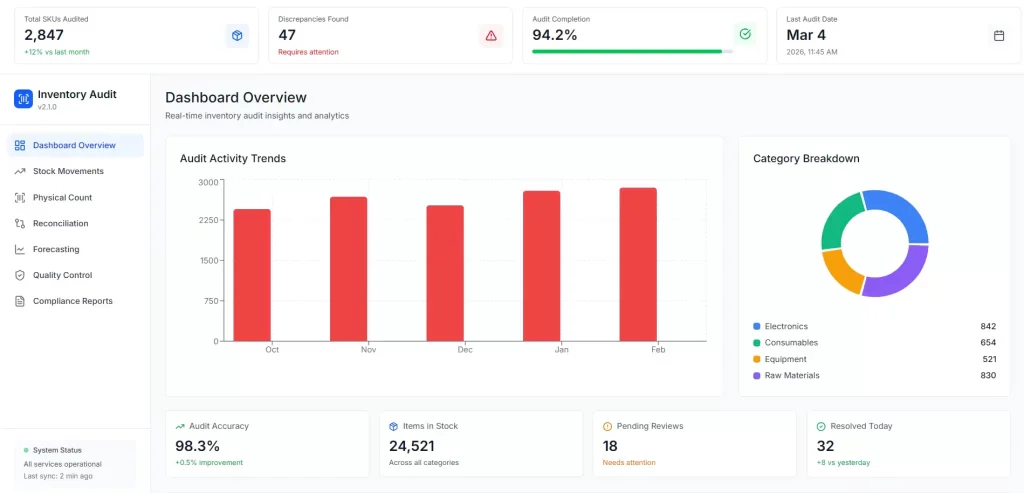Screen dimensions: 1024x493
Task: Click the Resolved Today value 32
Action: 825,447
